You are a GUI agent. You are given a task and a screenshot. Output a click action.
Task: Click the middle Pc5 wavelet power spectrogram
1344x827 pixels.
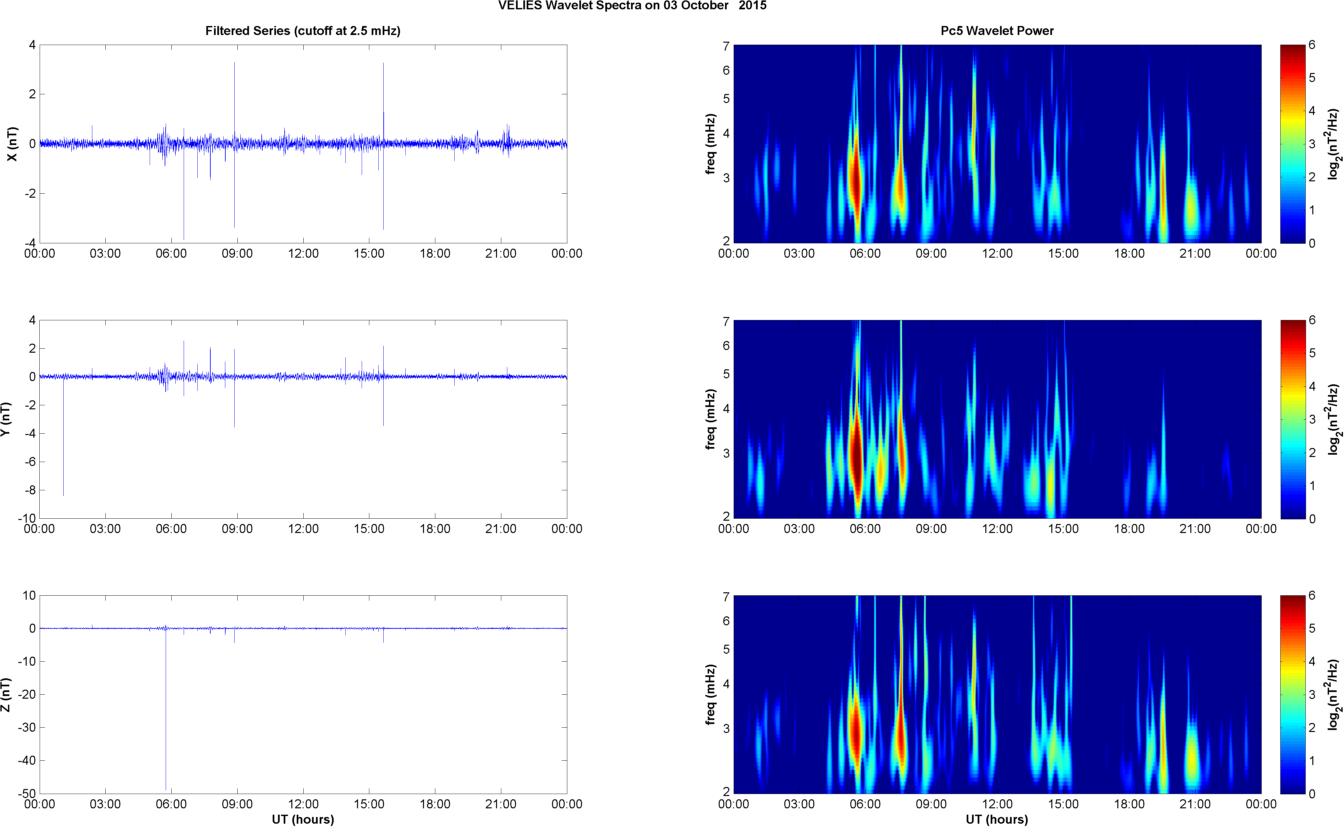997,419
